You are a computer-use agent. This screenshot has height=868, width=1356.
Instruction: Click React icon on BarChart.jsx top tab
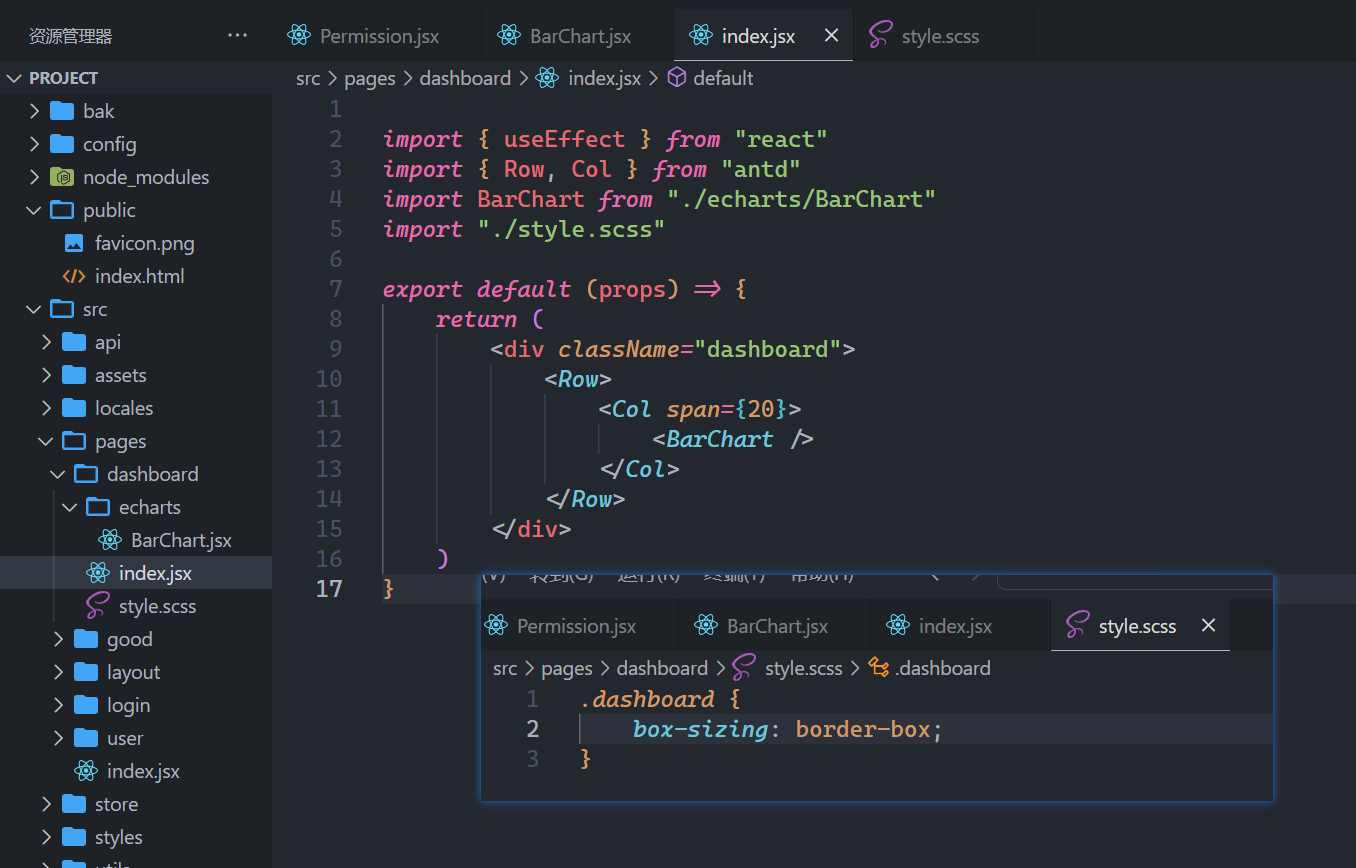pos(509,35)
